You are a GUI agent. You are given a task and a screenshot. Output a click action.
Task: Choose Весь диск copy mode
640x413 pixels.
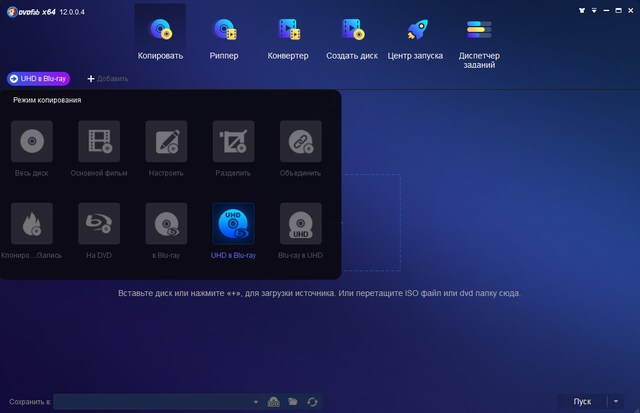[31, 148]
